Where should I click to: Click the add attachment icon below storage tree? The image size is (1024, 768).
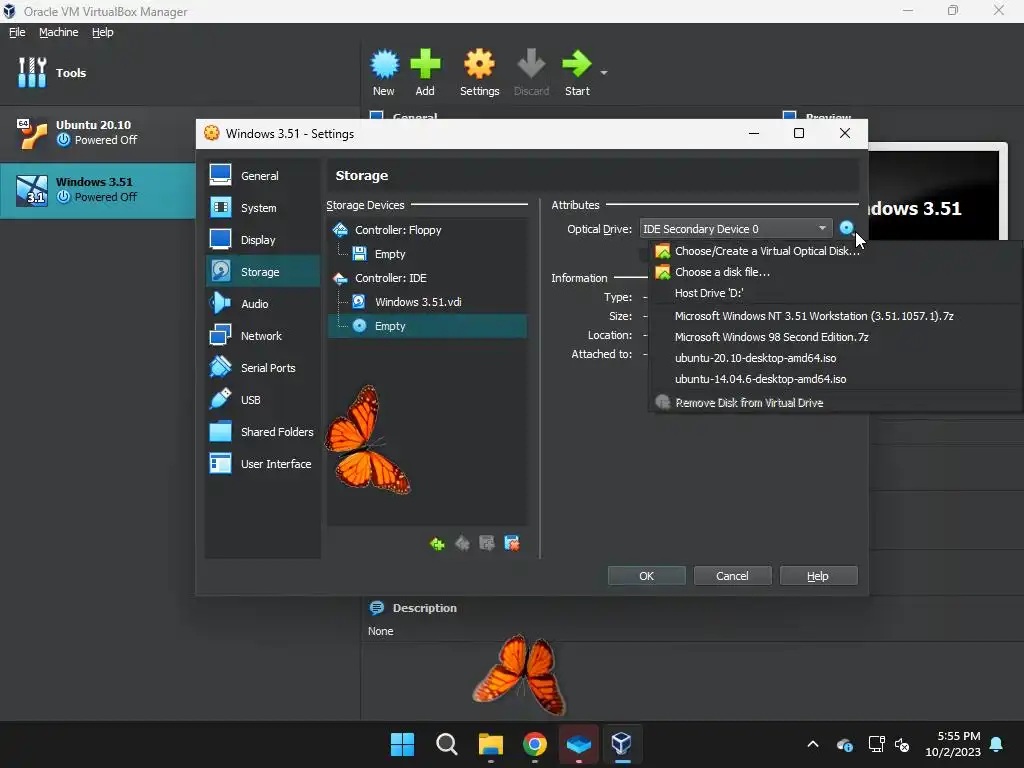coord(487,543)
